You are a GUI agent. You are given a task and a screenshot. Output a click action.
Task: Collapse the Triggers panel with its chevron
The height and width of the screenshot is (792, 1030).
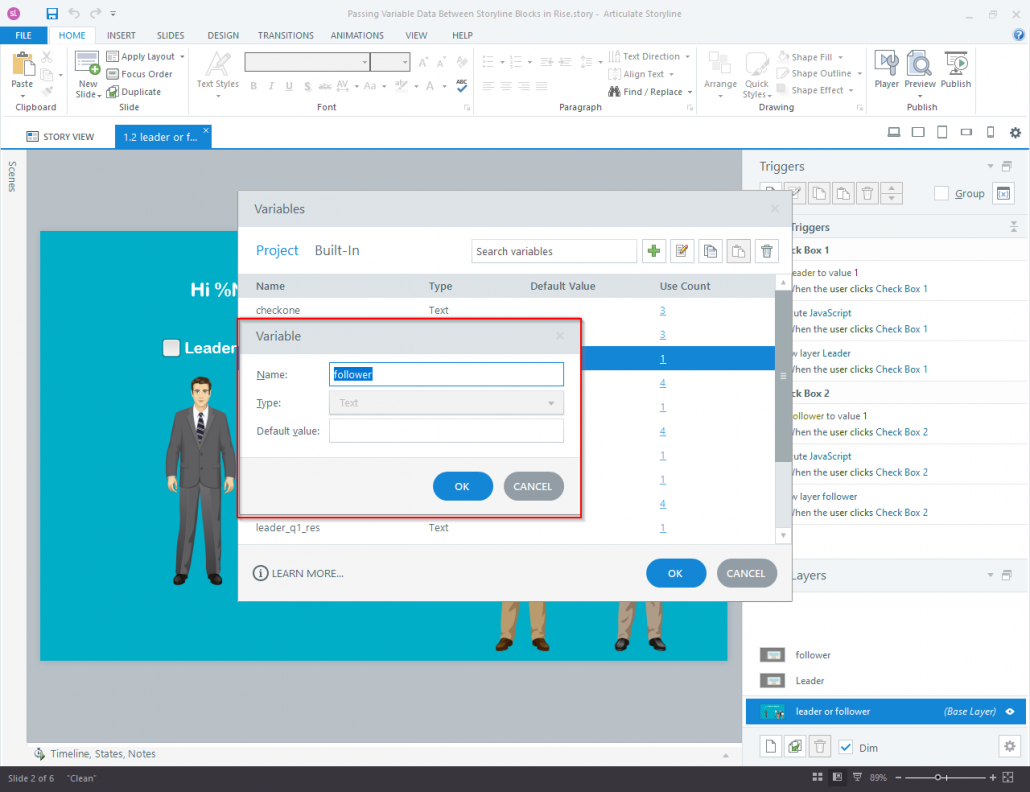[990, 166]
